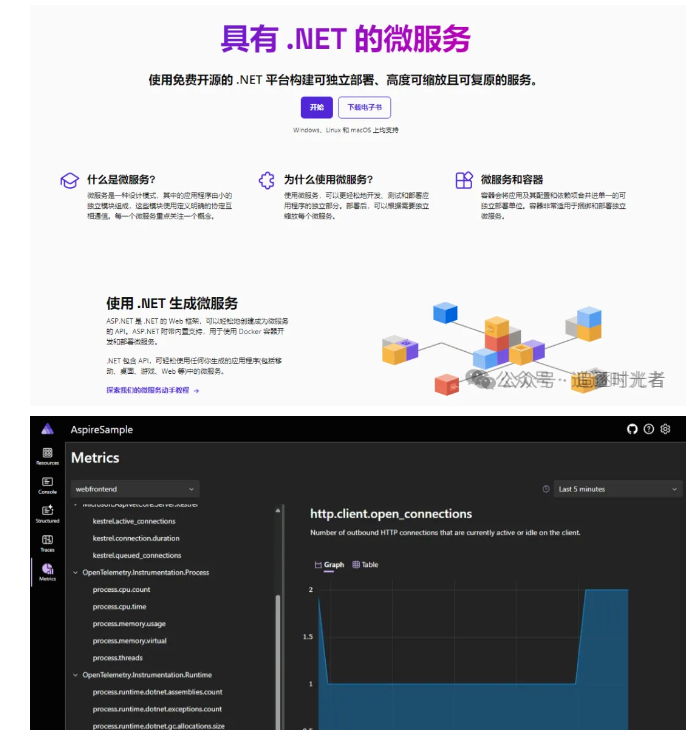Collapse the OpenTelemetry.Instrumentation.Runtime group
Viewport: 700px width, 730px height.
click(75, 675)
